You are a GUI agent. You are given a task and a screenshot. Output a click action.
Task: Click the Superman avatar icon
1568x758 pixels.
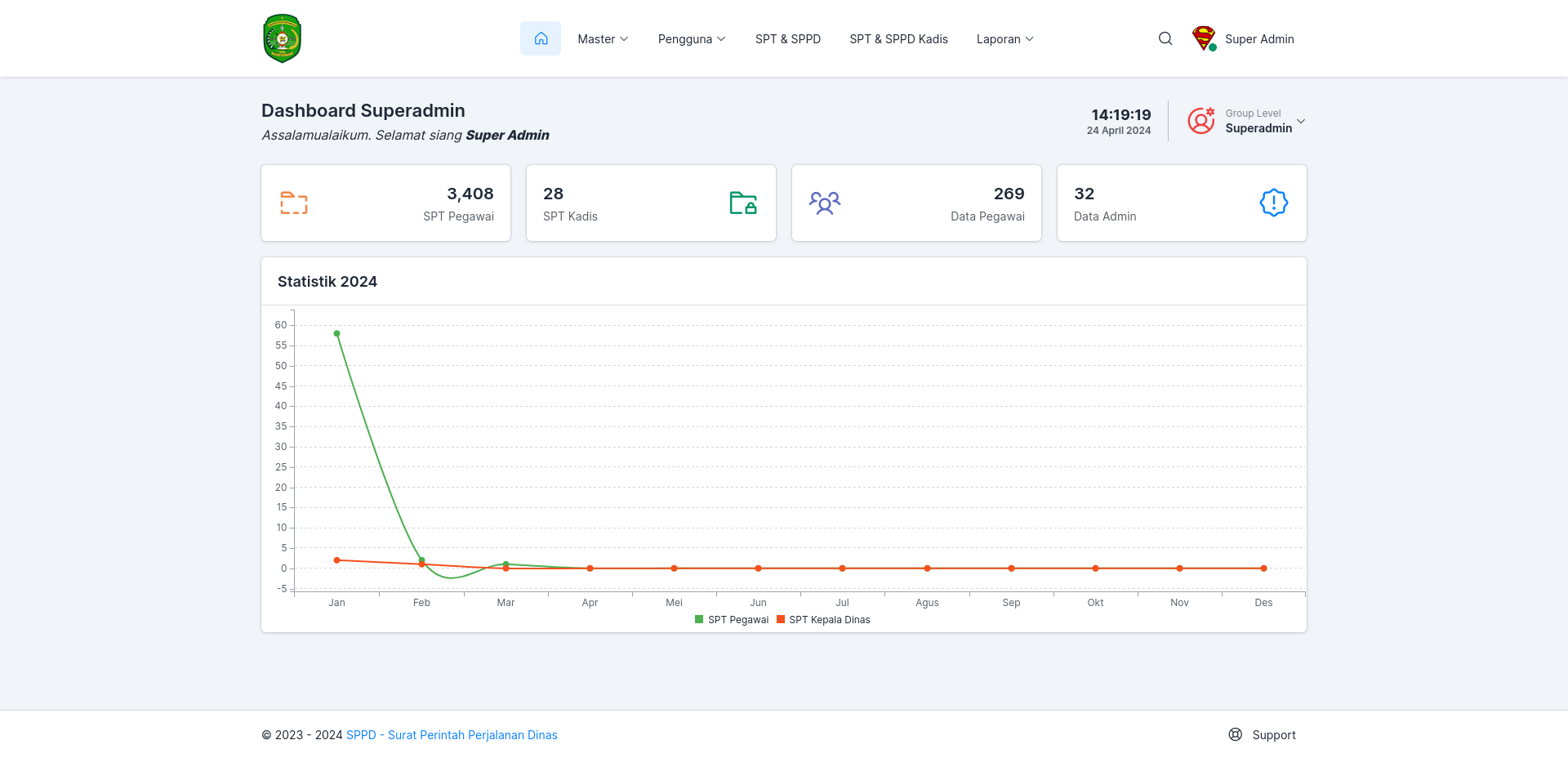pos(1204,38)
